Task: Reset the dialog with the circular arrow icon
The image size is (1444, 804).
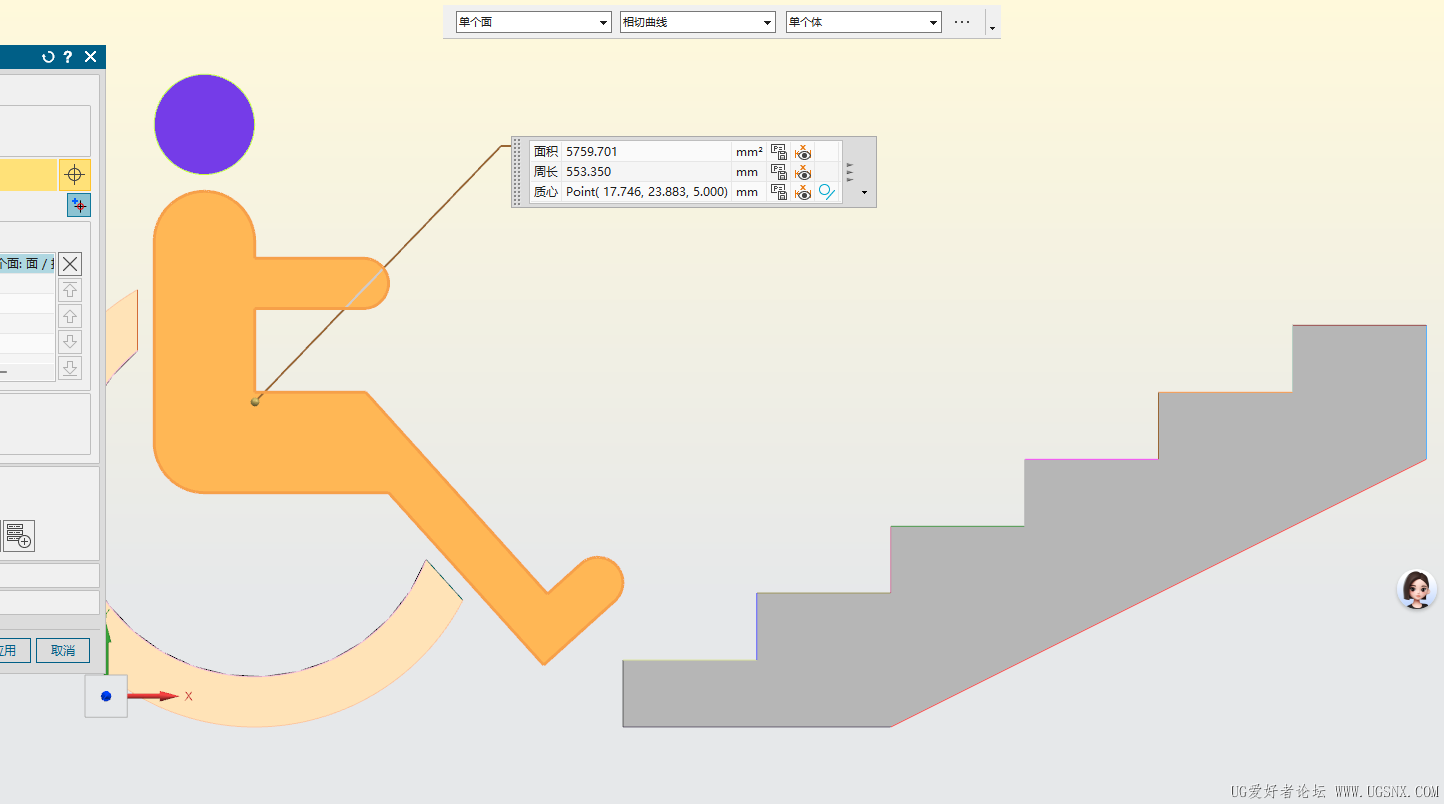Action: click(x=48, y=57)
